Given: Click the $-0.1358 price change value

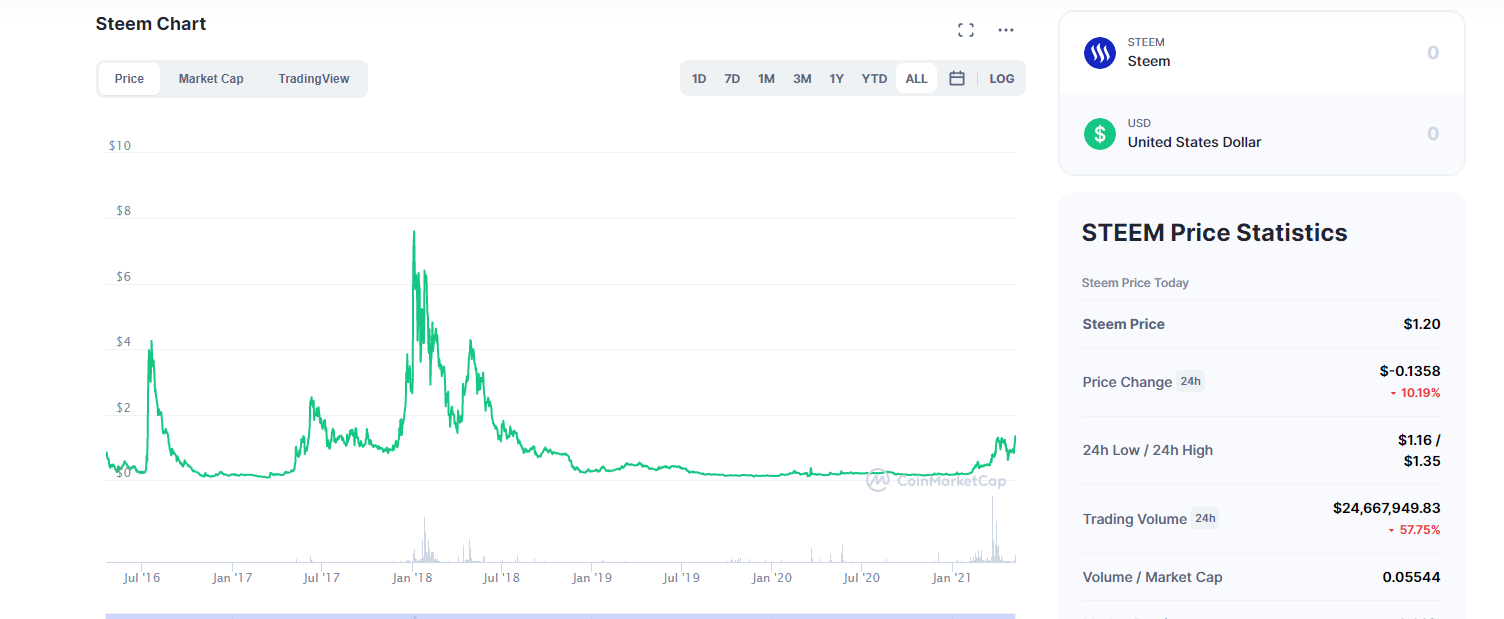Looking at the screenshot, I should point(1409,371).
